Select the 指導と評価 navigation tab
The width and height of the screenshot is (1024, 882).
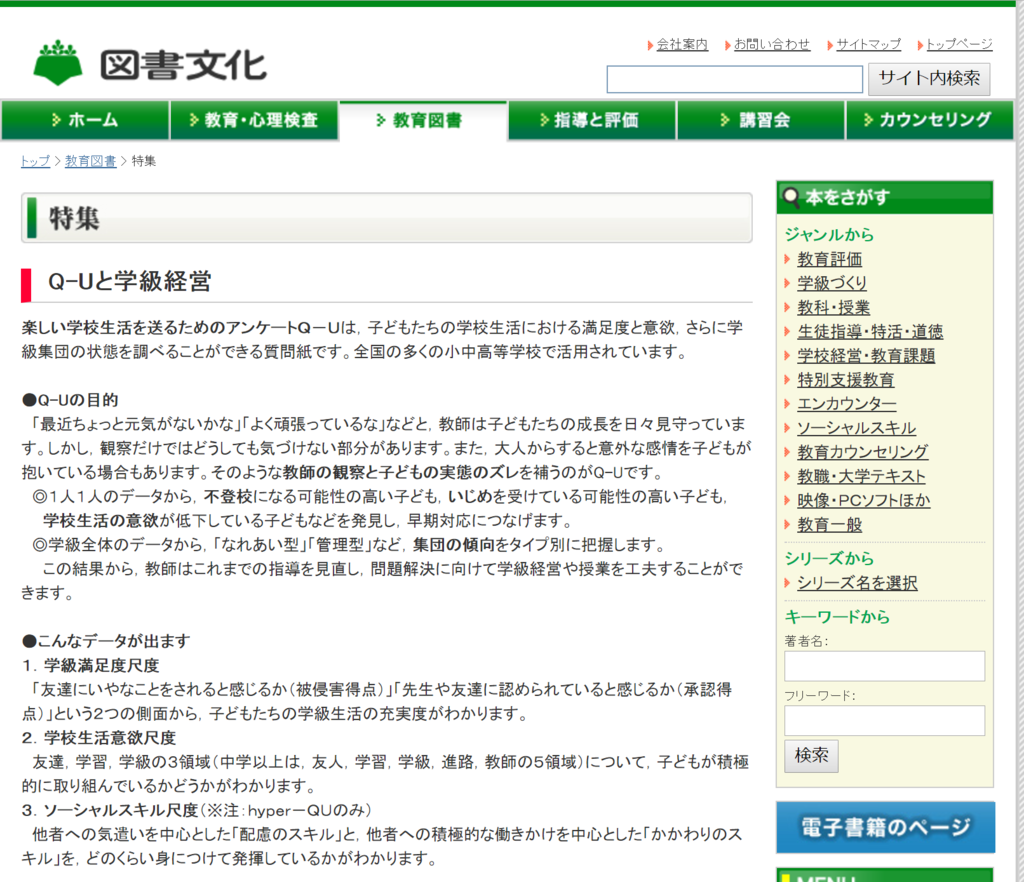pyautogui.click(x=592, y=120)
